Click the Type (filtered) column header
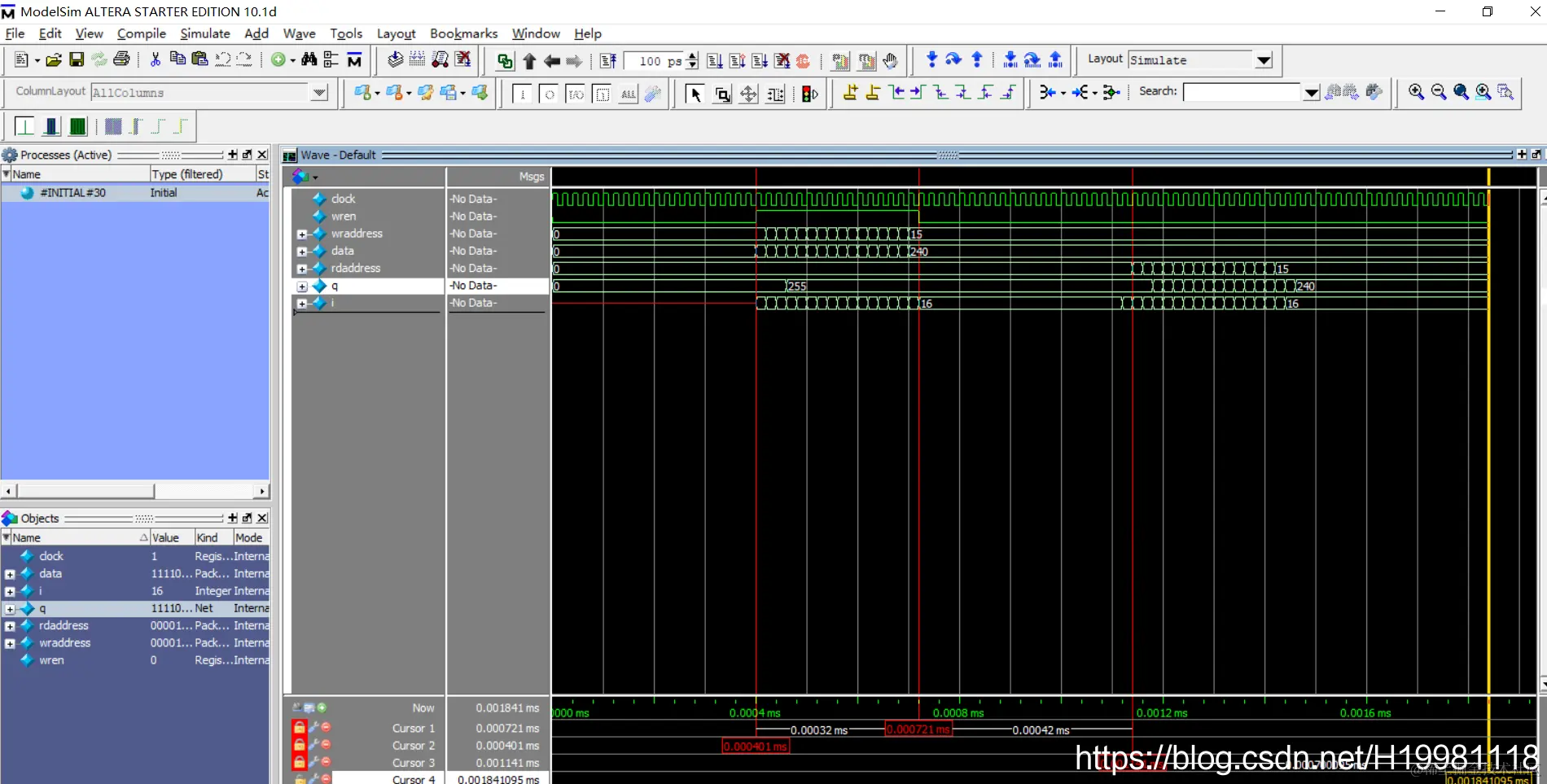 (x=202, y=174)
